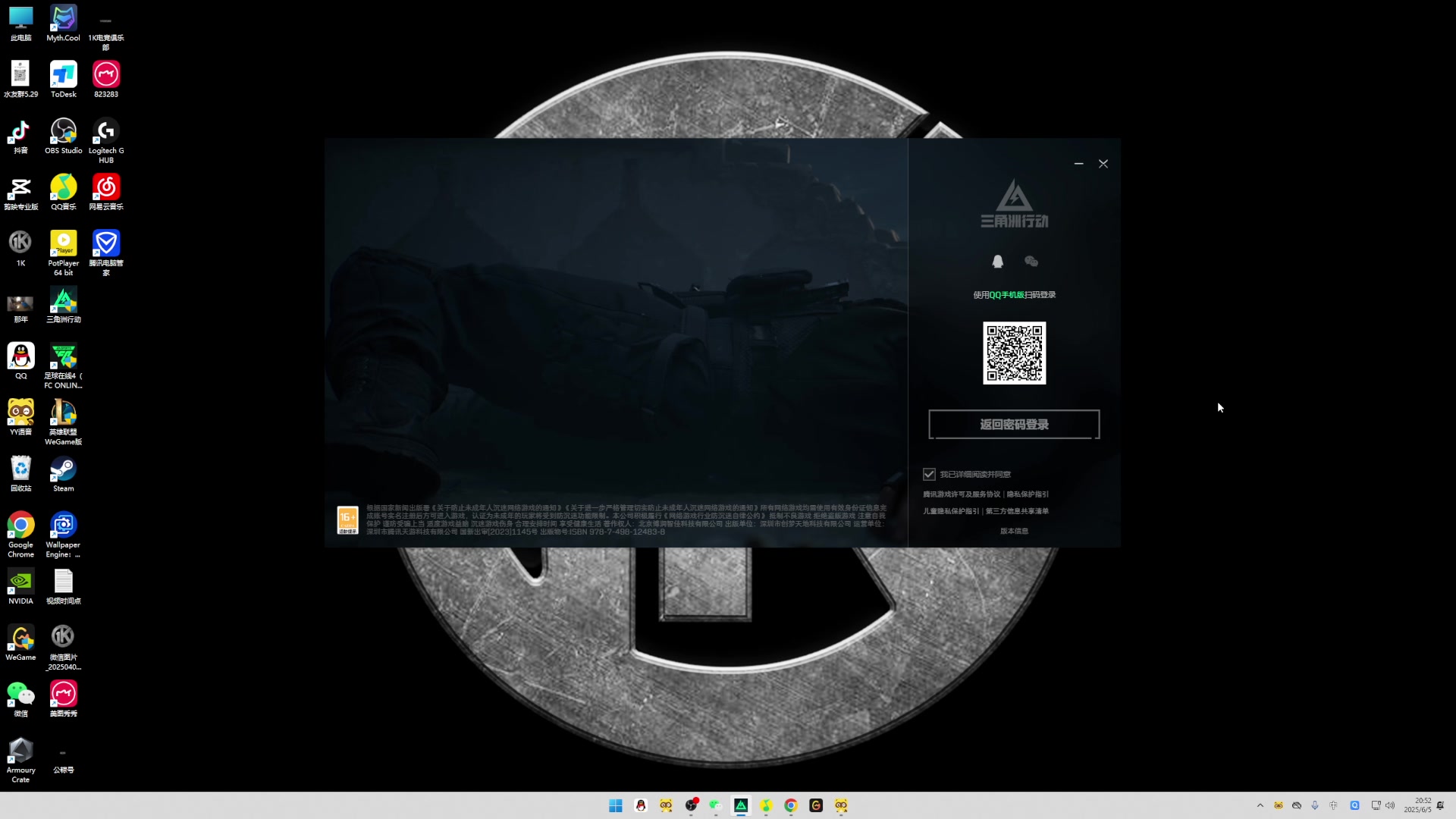
Task: Select the QQ desktop icon
Action: 20,362
